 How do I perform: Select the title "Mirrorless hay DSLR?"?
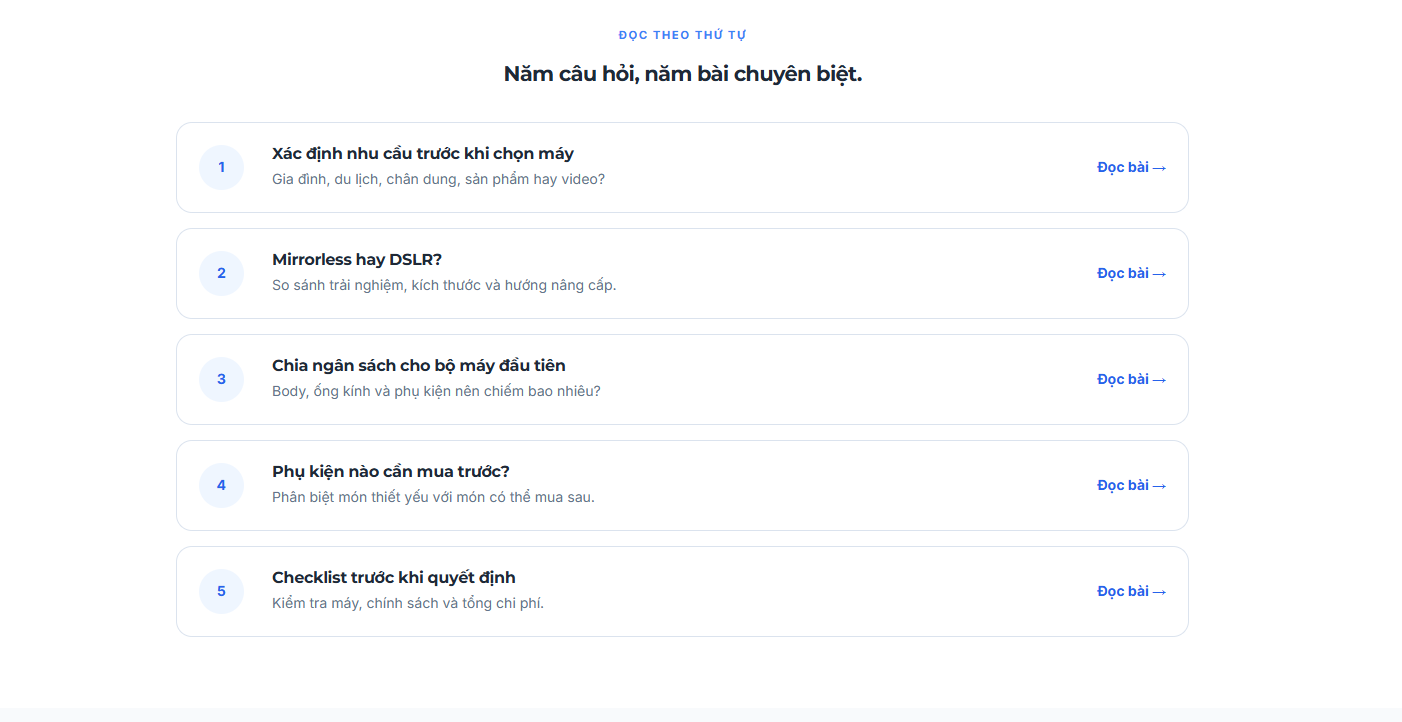pyautogui.click(x=357, y=260)
